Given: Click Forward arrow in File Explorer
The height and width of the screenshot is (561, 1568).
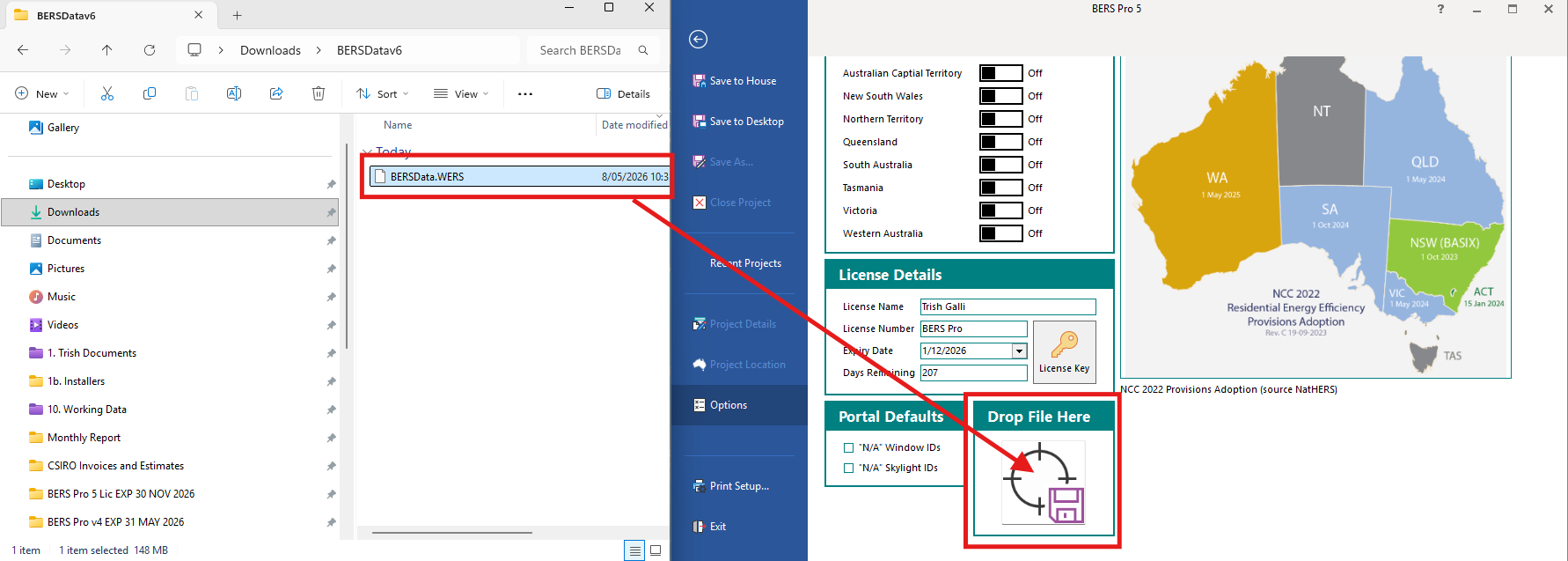Looking at the screenshot, I should pos(65,50).
